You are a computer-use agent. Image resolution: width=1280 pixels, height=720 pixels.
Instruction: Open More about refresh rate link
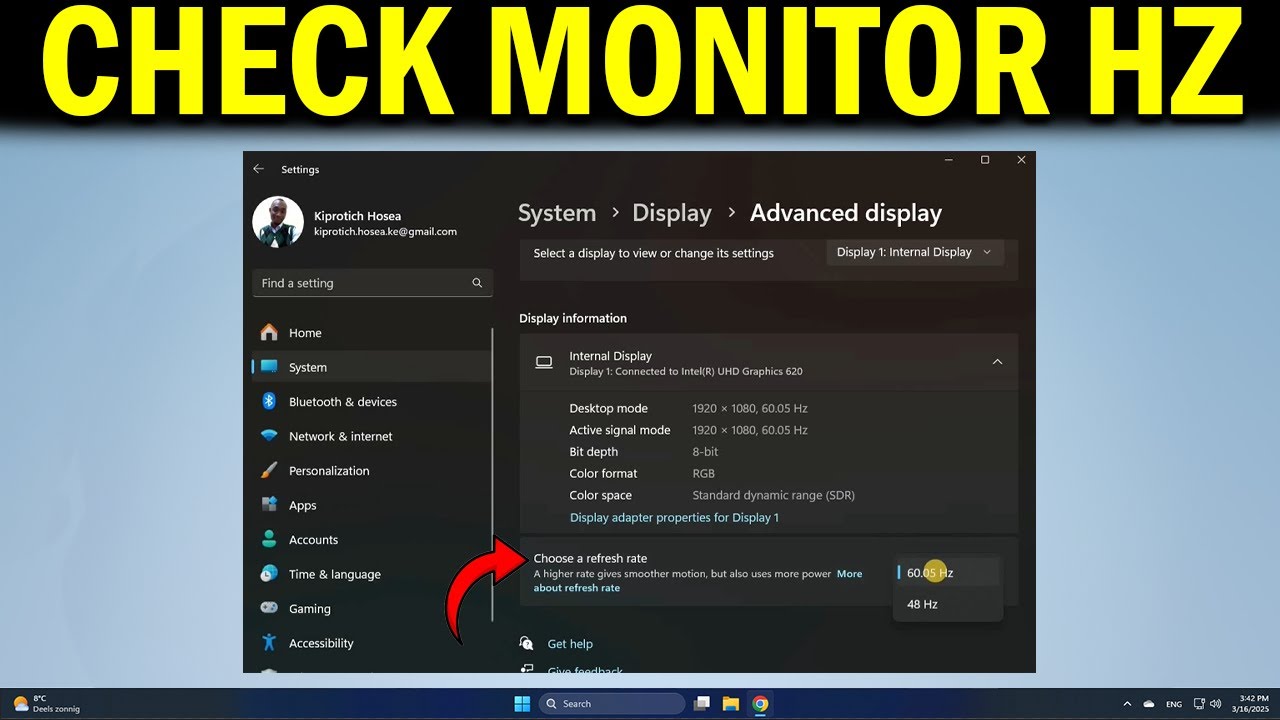click(698, 581)
